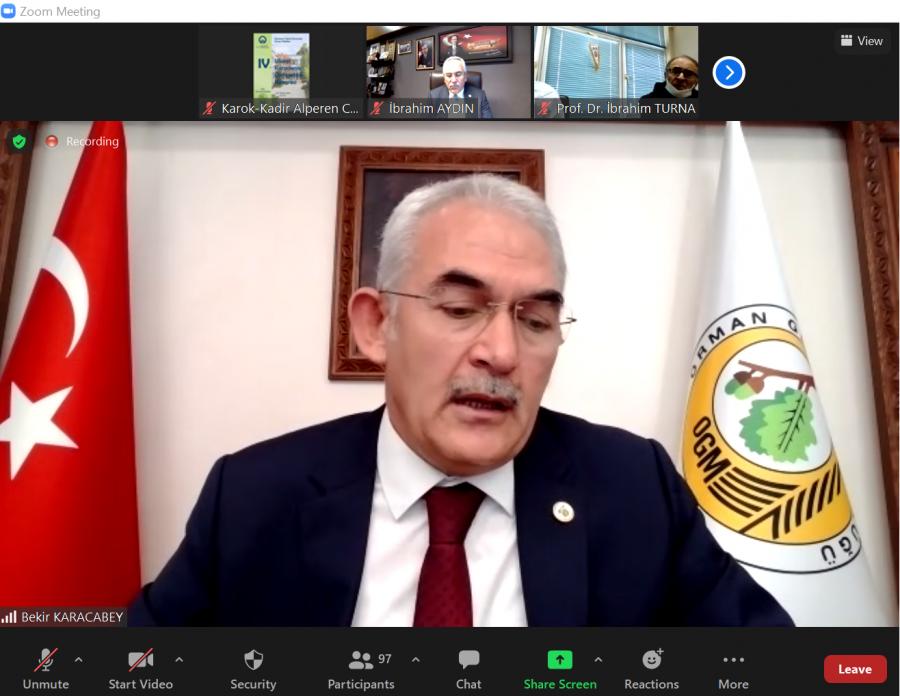The width and height of the screenshot is (900, 696).
Task: Select Prof. Dr. İbrahim TURNA thumbnail
Action: coord(615,72)
